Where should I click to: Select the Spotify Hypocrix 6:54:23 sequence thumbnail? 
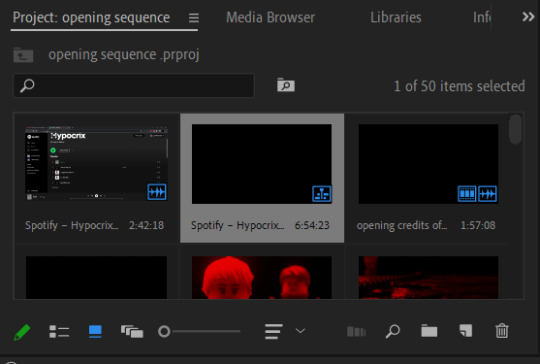click(262, 164)
